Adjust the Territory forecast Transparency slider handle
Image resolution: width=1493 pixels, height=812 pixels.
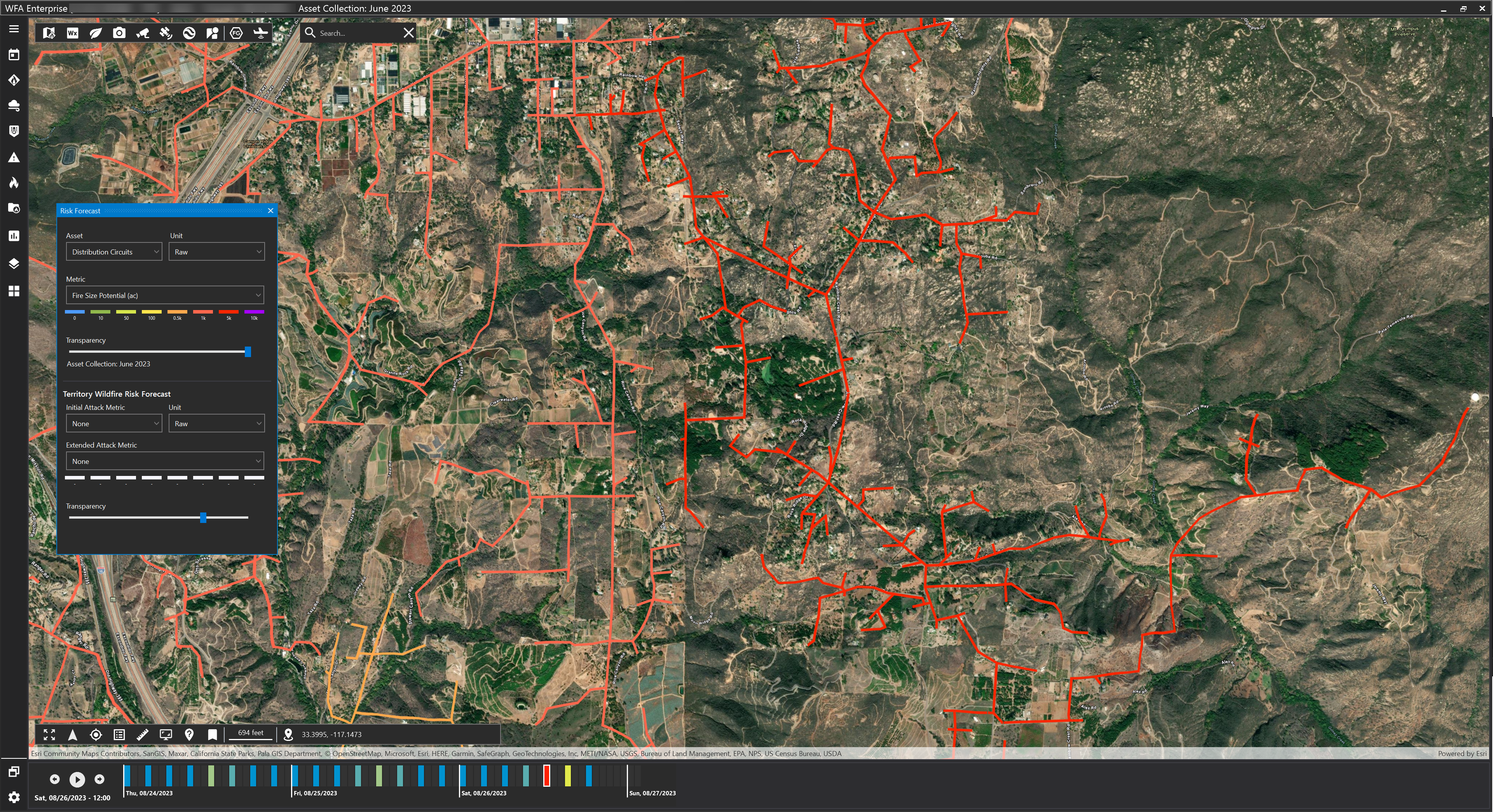(203, 518)
